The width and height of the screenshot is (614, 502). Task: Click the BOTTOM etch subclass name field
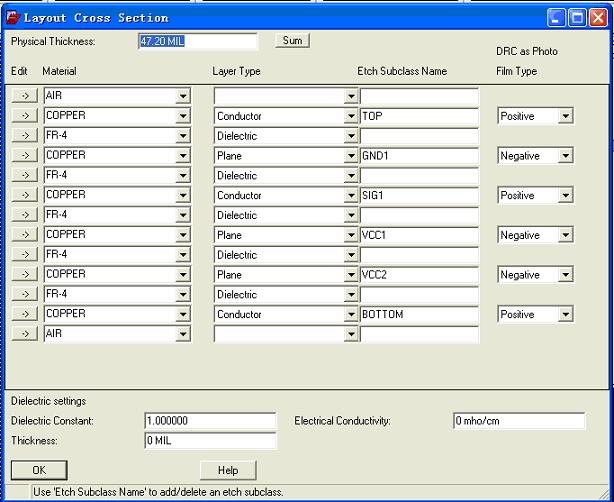419,314
